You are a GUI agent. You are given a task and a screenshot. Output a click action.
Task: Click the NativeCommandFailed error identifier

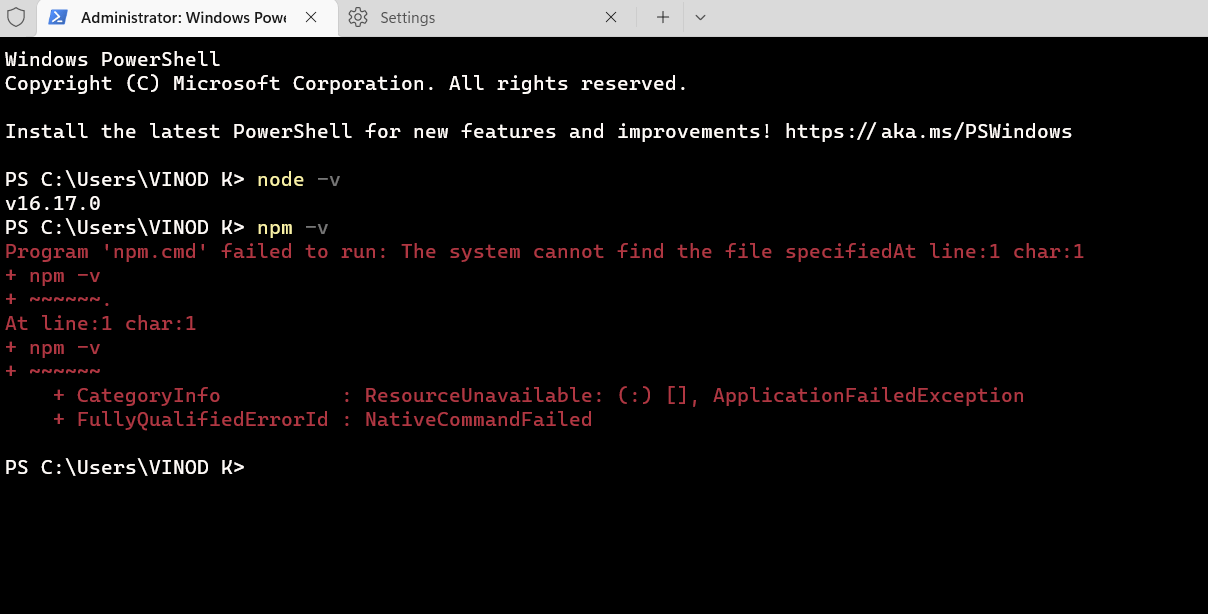coord(478,419)
